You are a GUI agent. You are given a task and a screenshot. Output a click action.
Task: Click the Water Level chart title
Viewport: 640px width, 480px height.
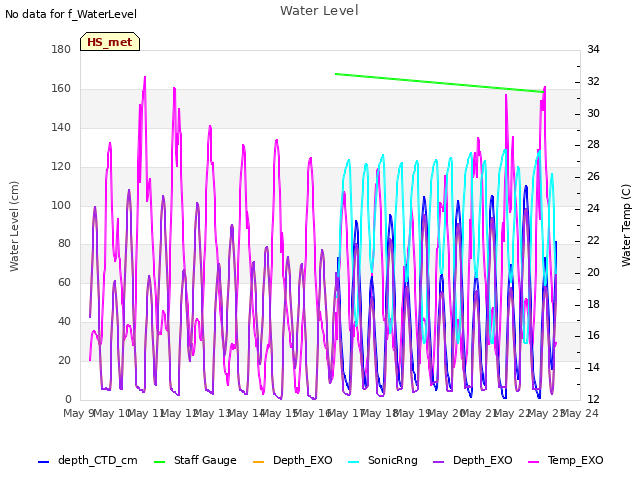point(319,11)
